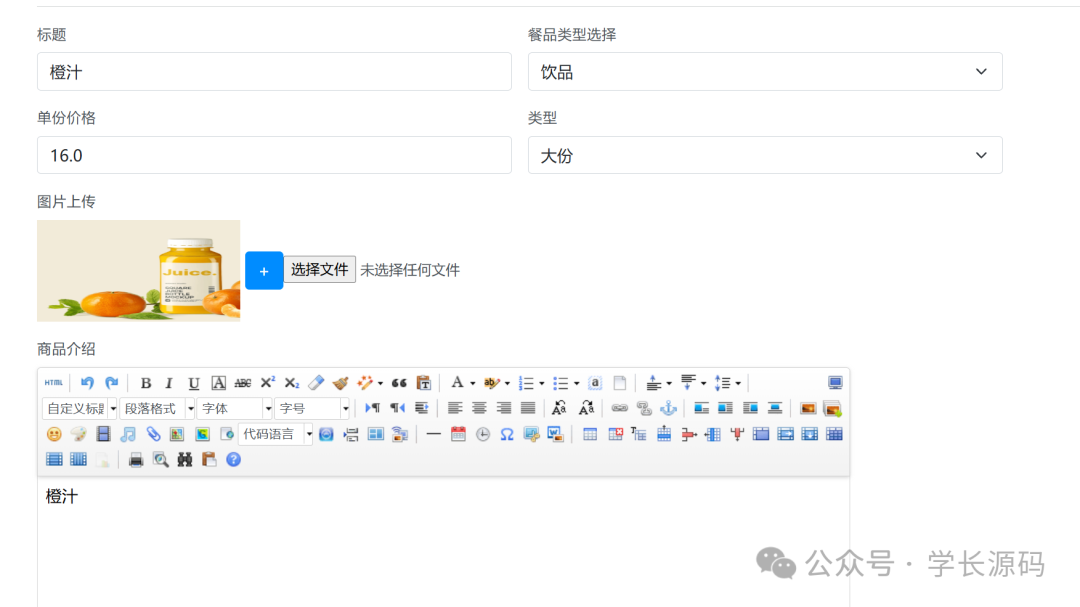Open the 段落格式 dropdown
Screen dimensions: 1080x607
(x=157, y=409)
